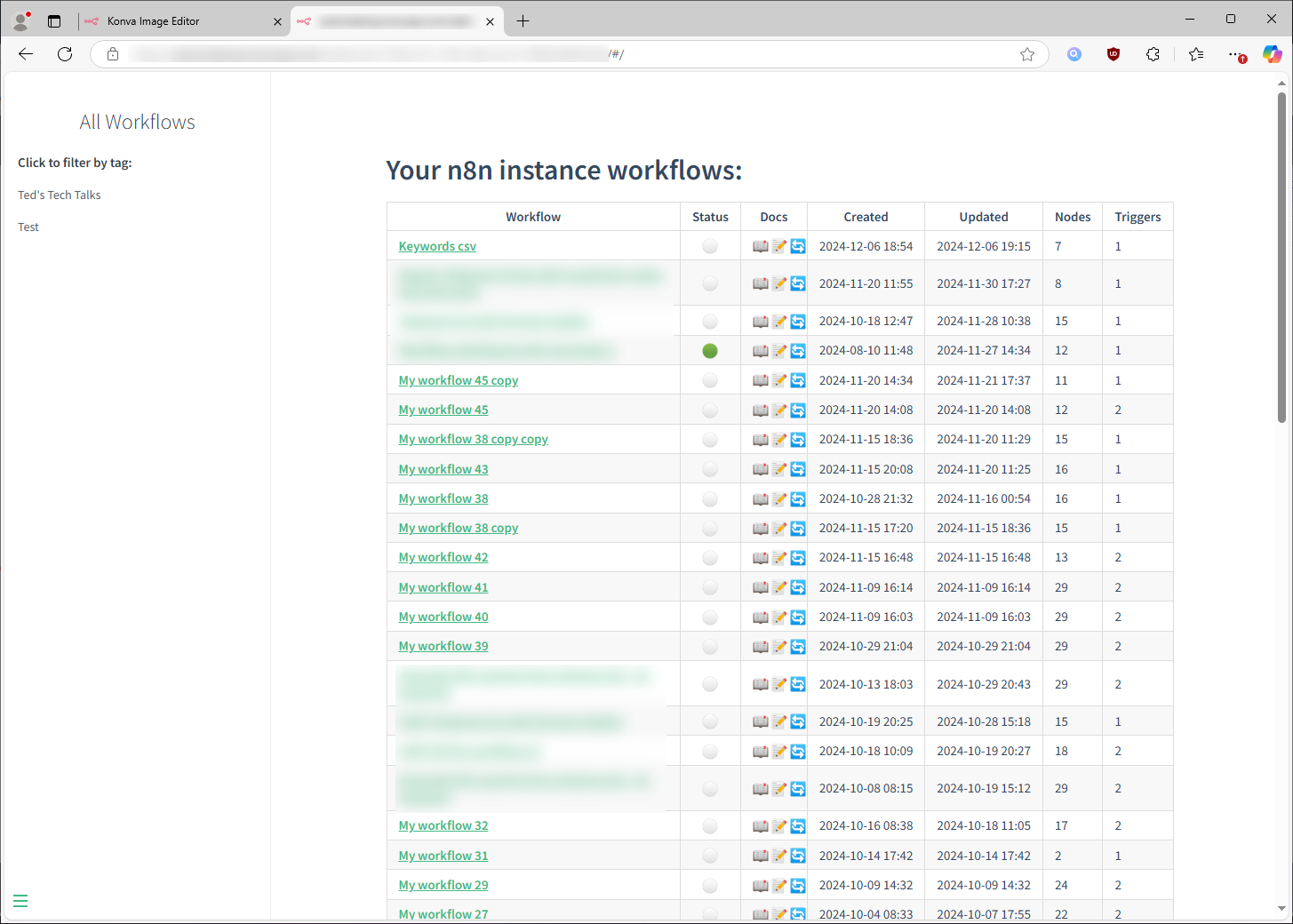Open the My workflow 29 link
Screen dimensions: 1293x924
coord(443,885)
